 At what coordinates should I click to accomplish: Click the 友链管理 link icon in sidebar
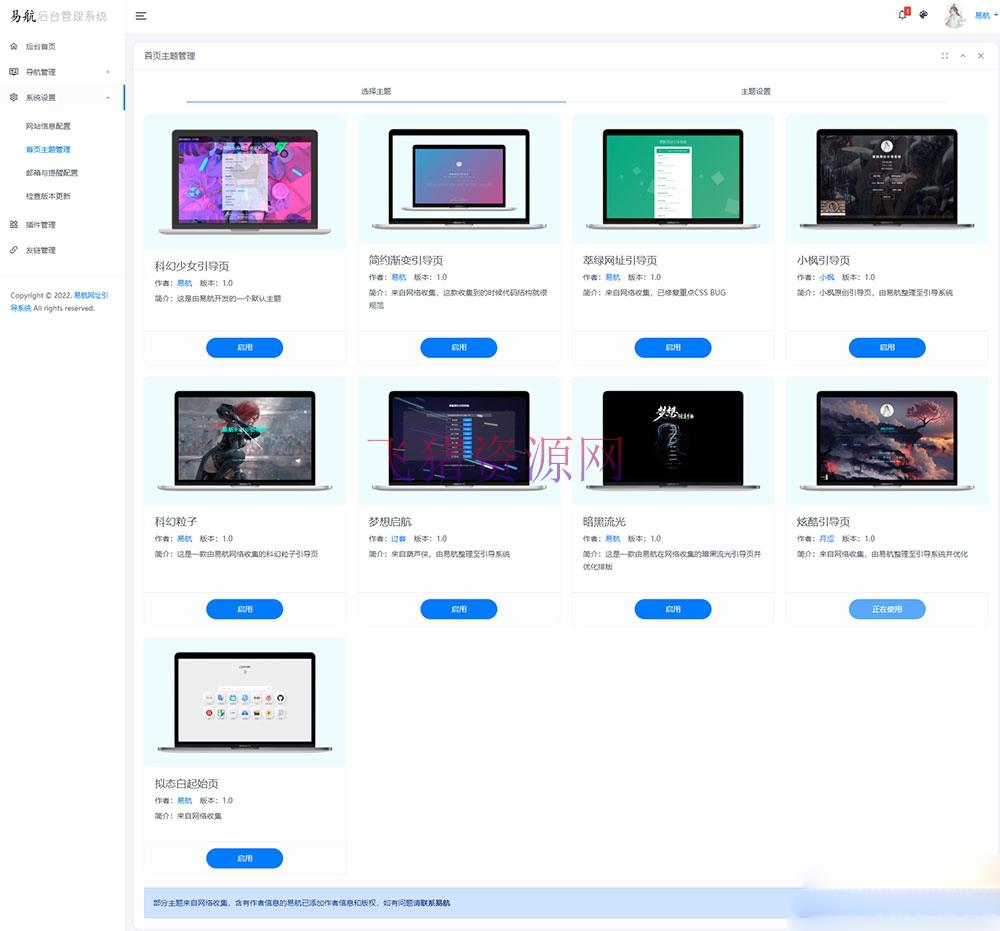pyautogui.click(x=14, y=250)
